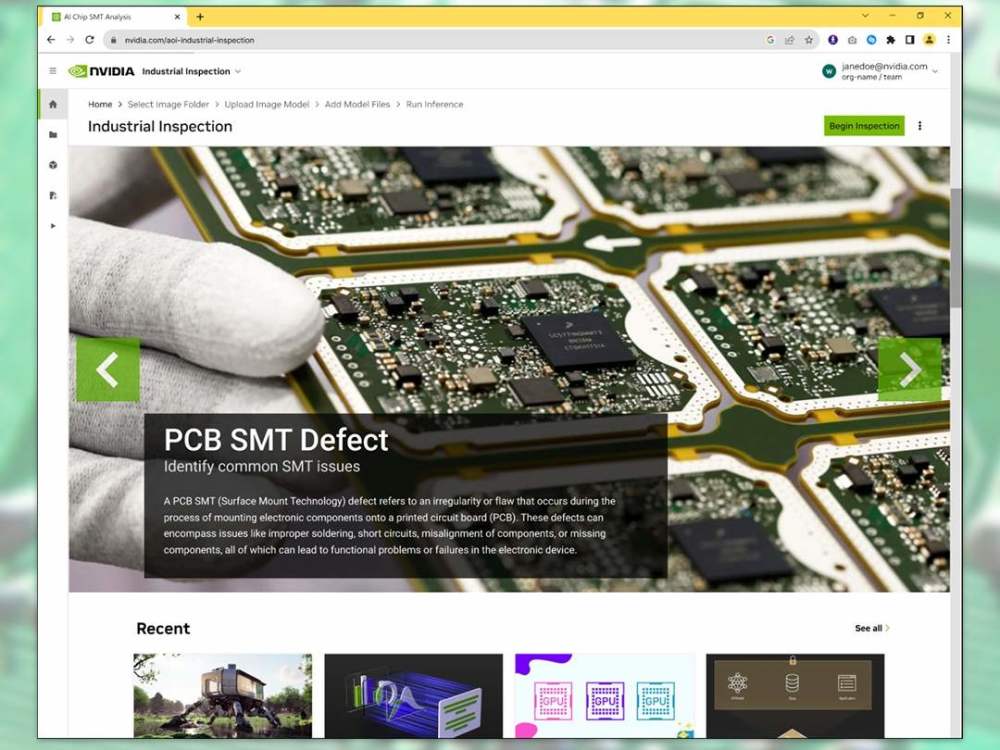
Task: Click the share icon in the address bar
Action: (x=790, y=40)
